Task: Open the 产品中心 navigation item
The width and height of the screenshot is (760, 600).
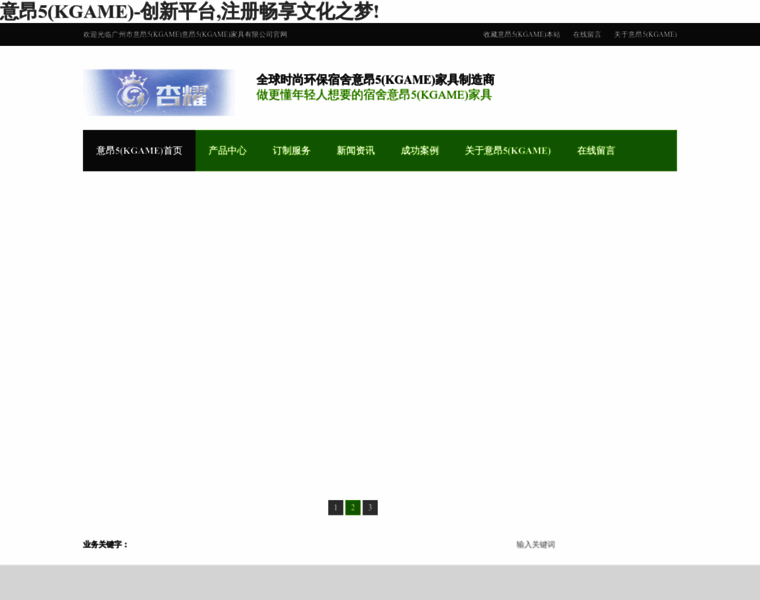Action: pos(227,151)
